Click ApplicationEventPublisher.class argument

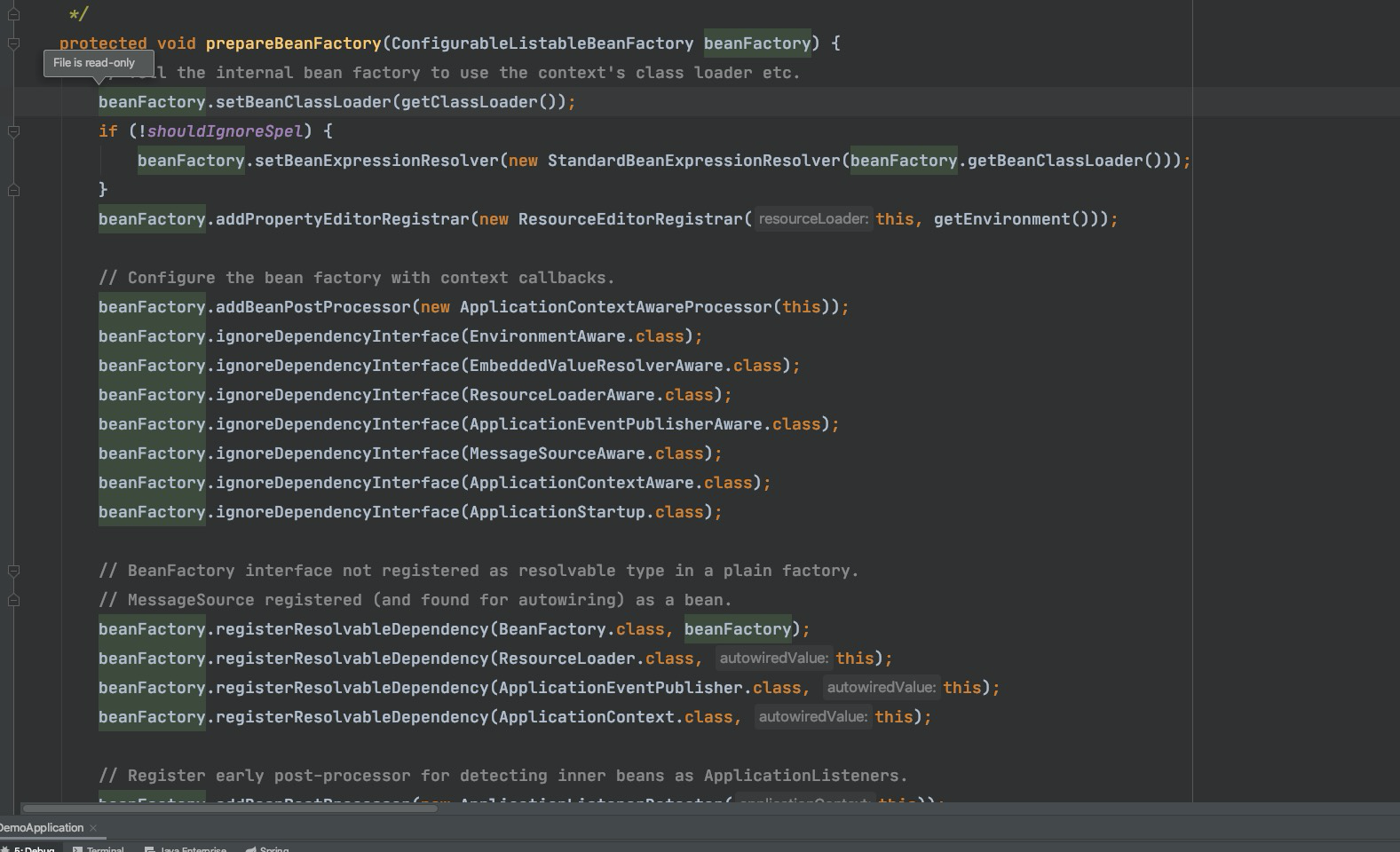tap(650, 688)
